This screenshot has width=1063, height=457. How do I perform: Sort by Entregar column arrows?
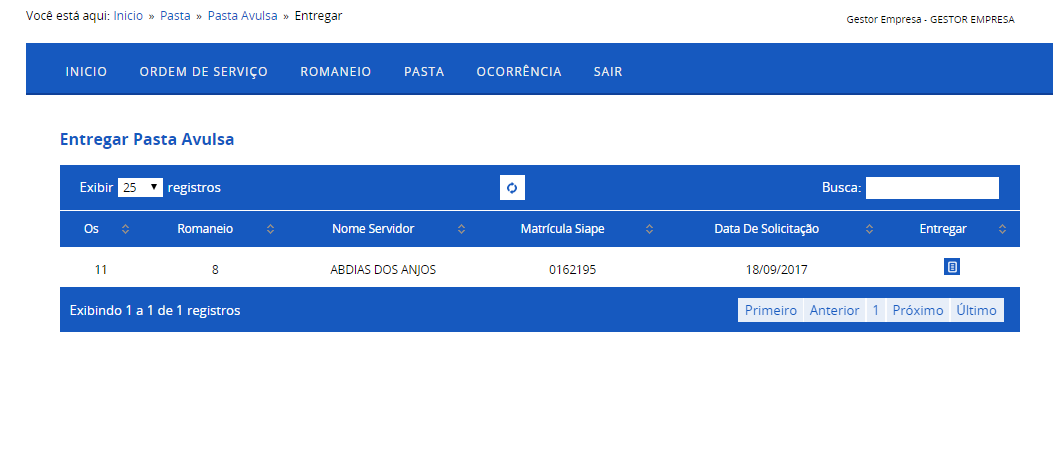1003,229
